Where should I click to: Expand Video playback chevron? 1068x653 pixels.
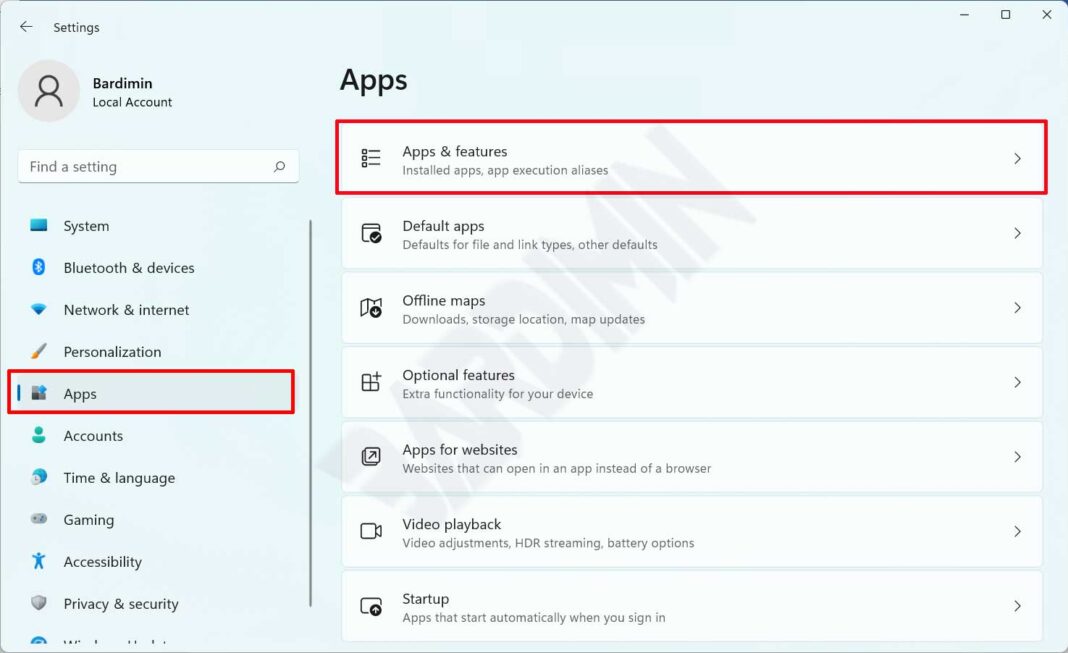(x=1017, y=532)
